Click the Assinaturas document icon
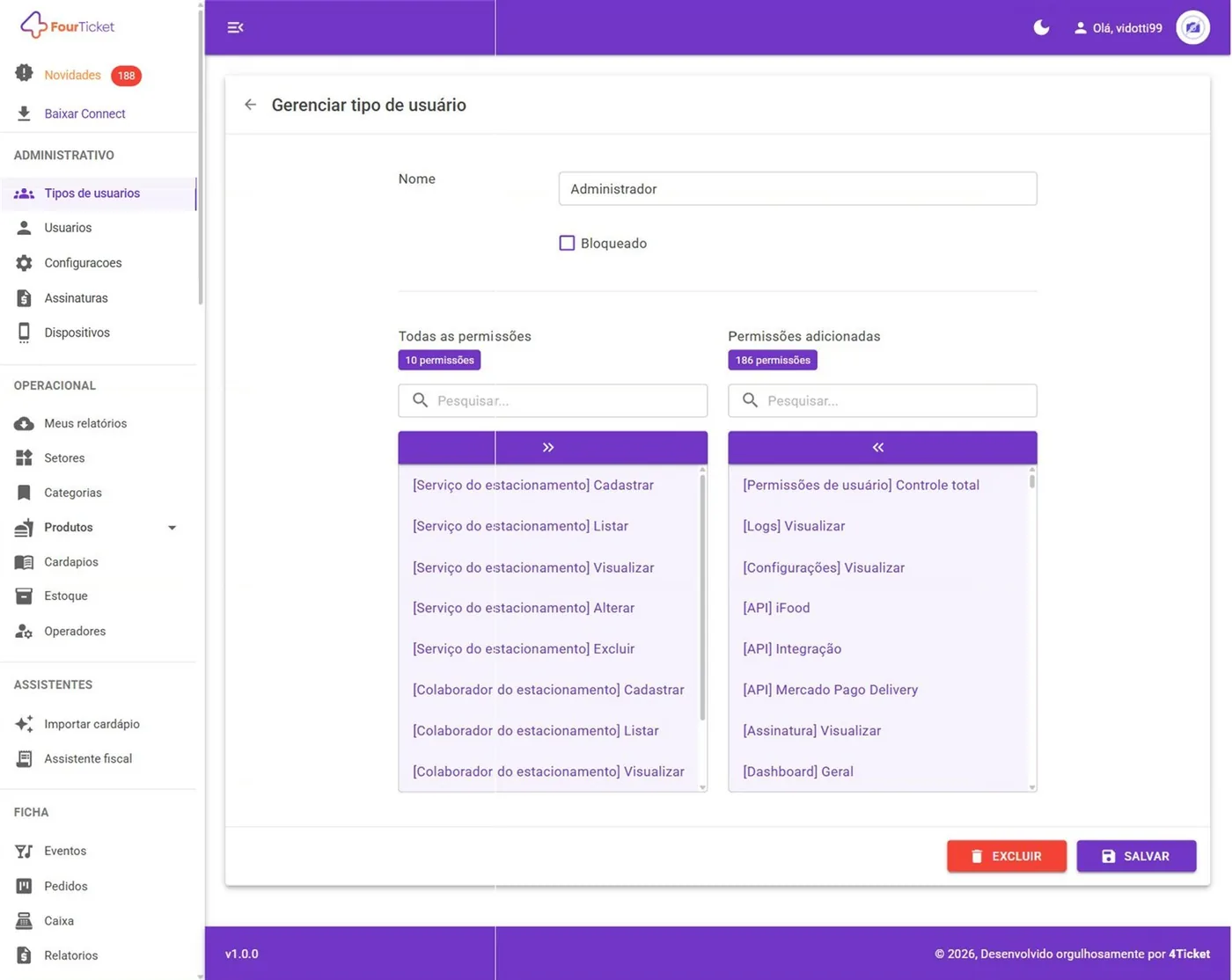This screenshot has width=1232, height=980. tap(24, 298)
